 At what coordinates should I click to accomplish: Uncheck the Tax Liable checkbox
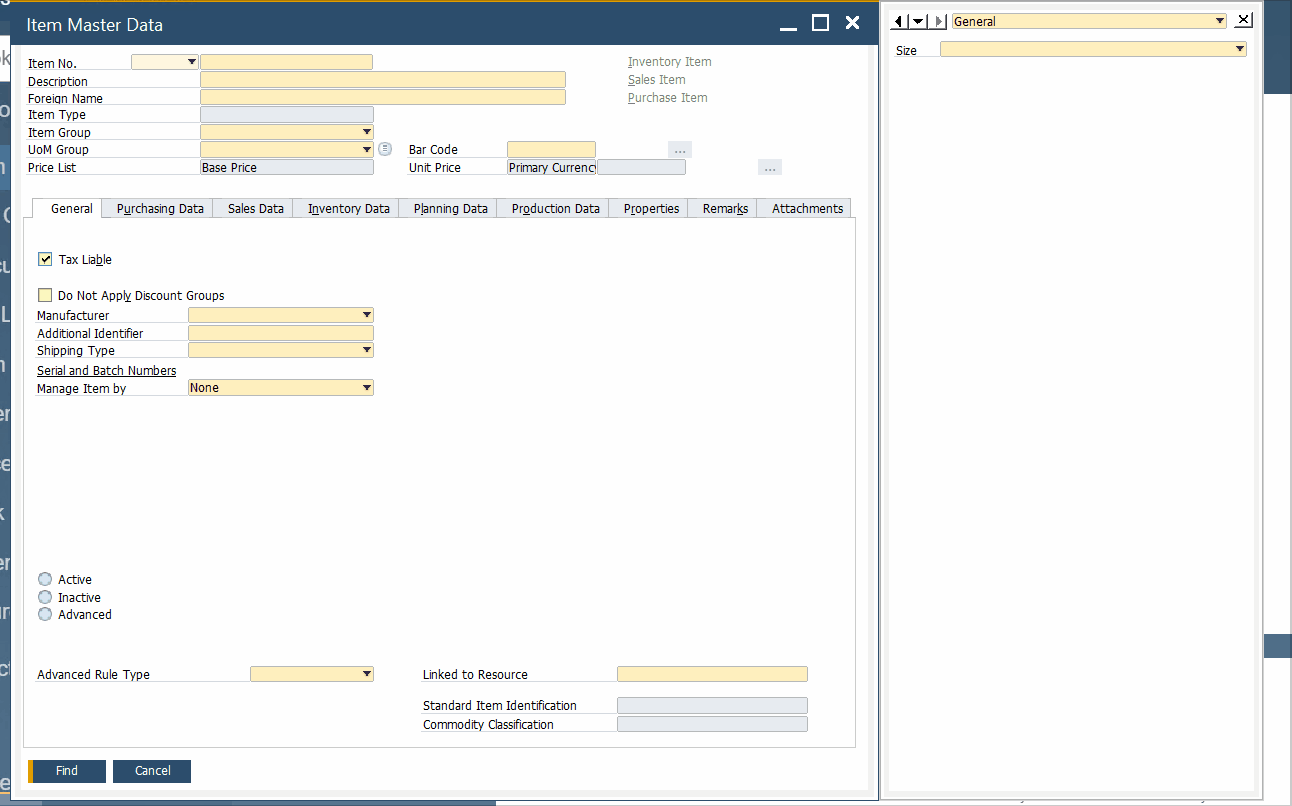pos(45,259)
